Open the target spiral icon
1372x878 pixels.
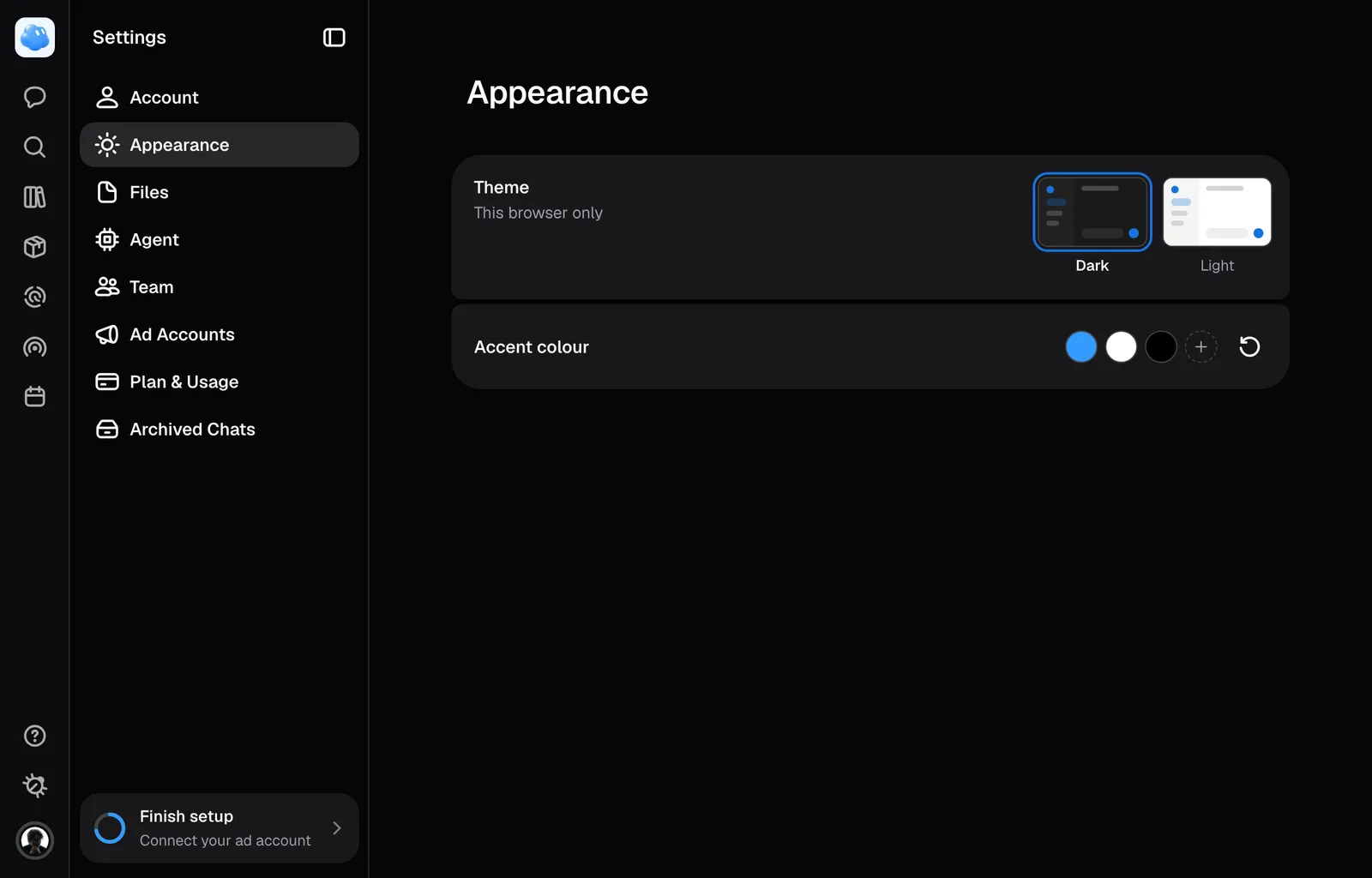click(35, 297)
